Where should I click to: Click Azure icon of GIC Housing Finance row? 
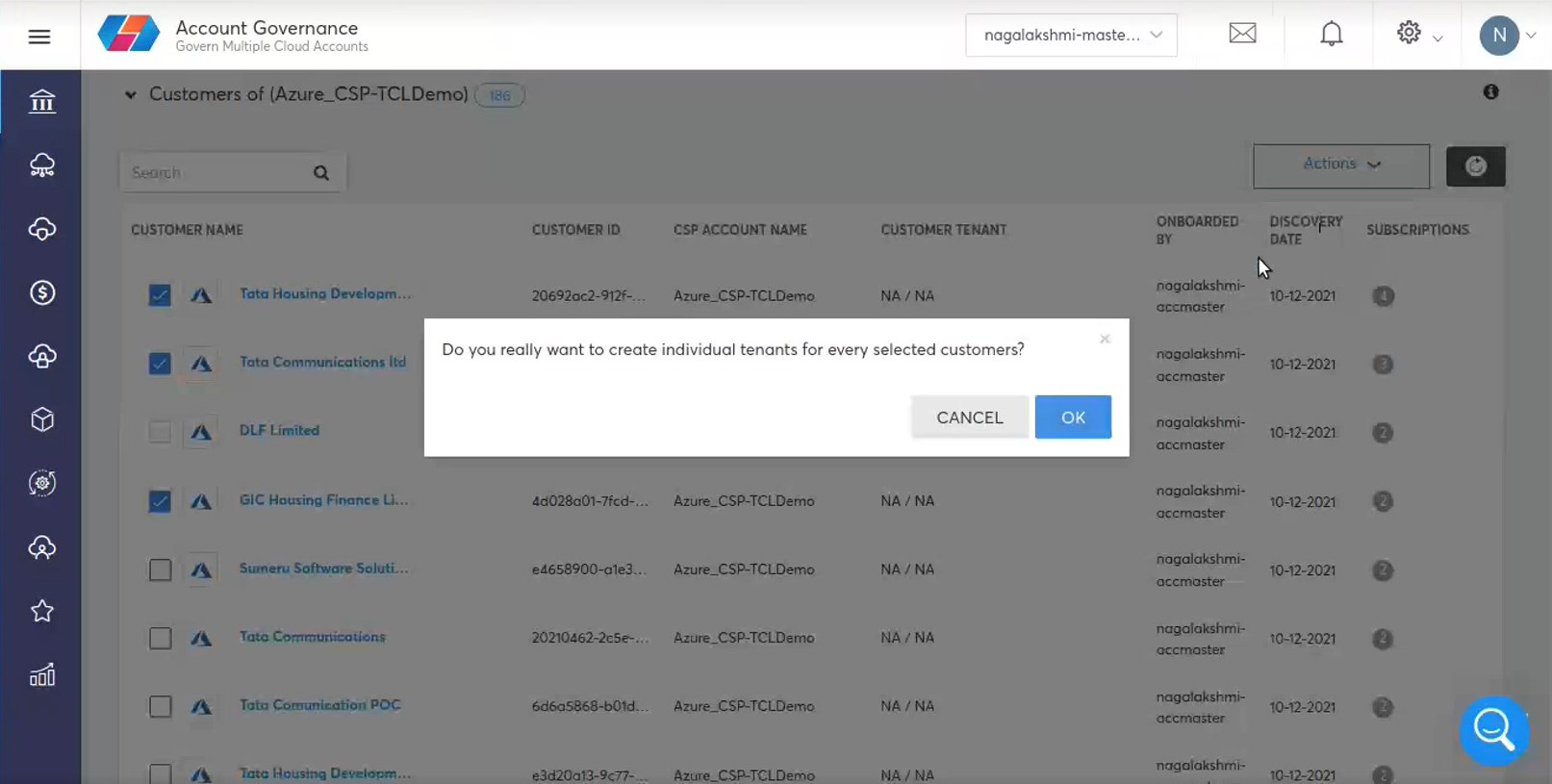pos(200,501)
